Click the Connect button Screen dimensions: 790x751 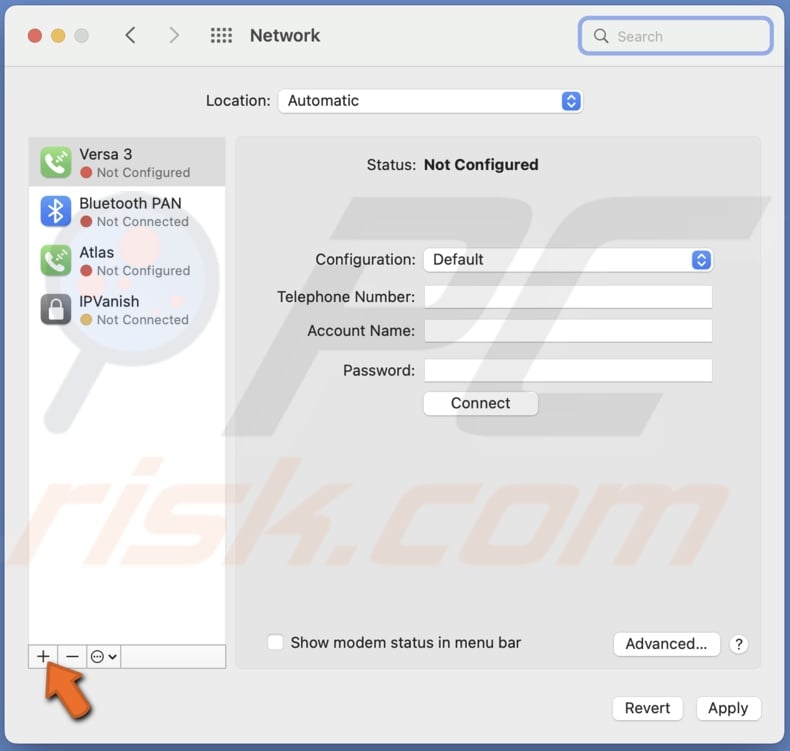click(481, 403)
